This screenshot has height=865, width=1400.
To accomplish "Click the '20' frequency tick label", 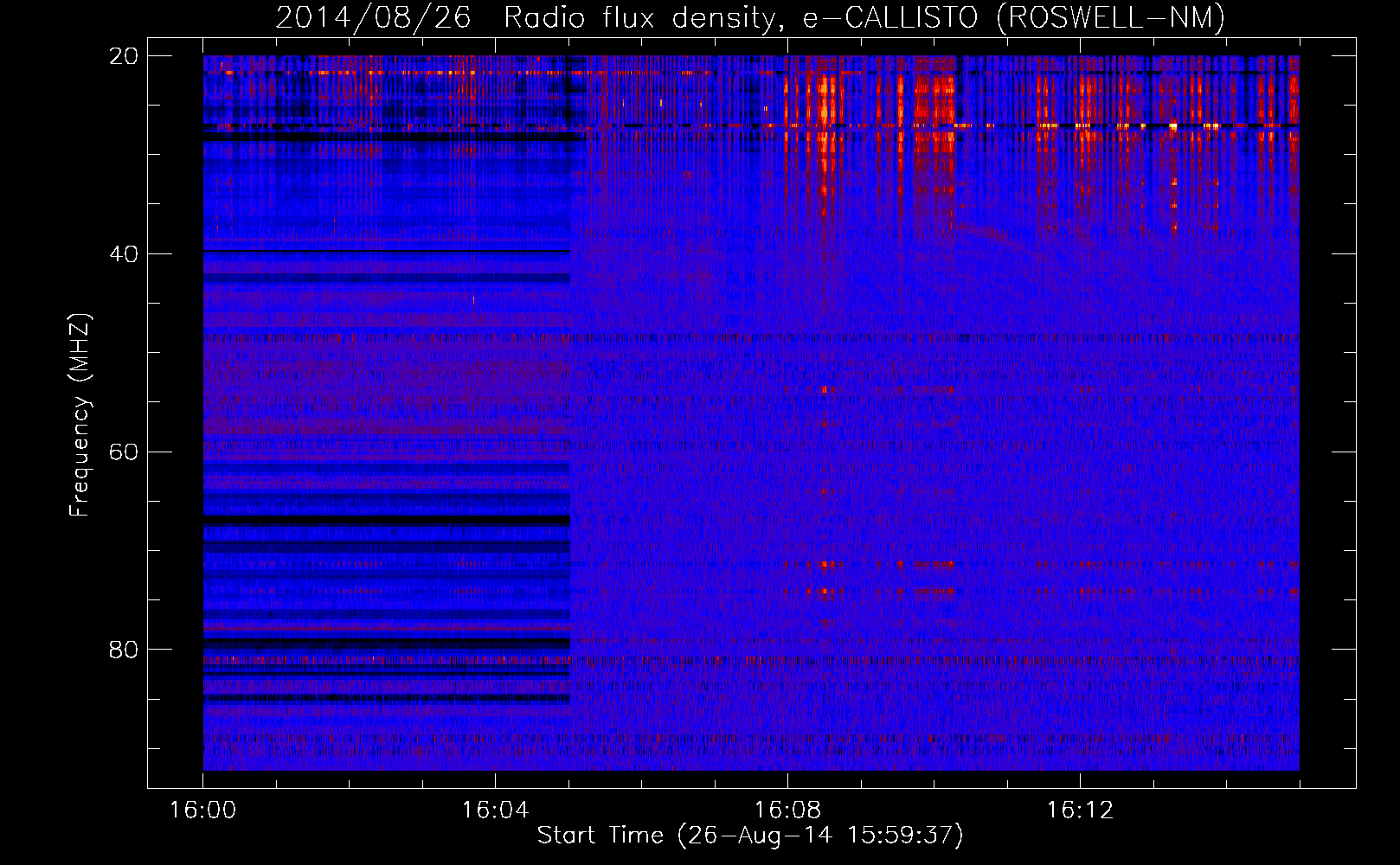I will [x=124, y=56].
